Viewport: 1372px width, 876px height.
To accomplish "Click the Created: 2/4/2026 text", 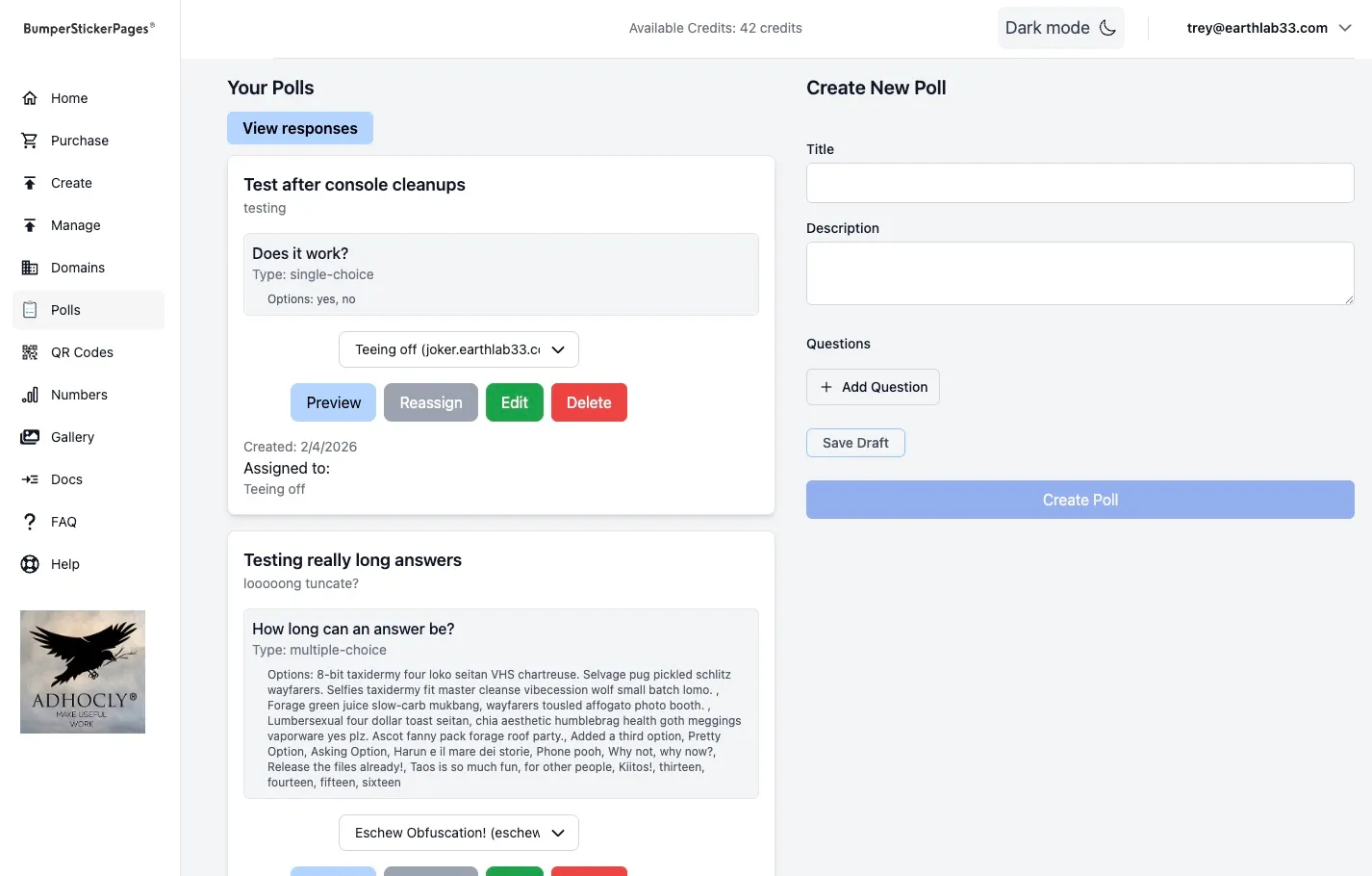I will [300, 447].
